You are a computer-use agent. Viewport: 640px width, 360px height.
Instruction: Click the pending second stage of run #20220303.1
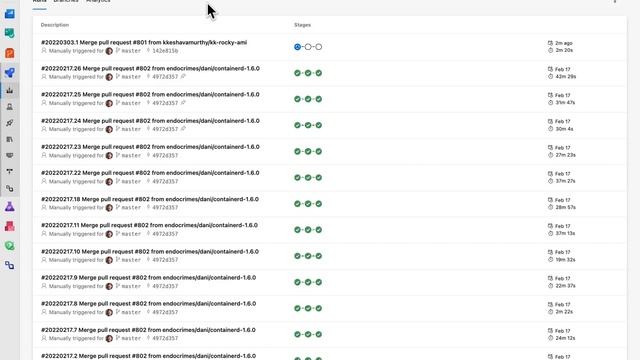click(308, 47)
